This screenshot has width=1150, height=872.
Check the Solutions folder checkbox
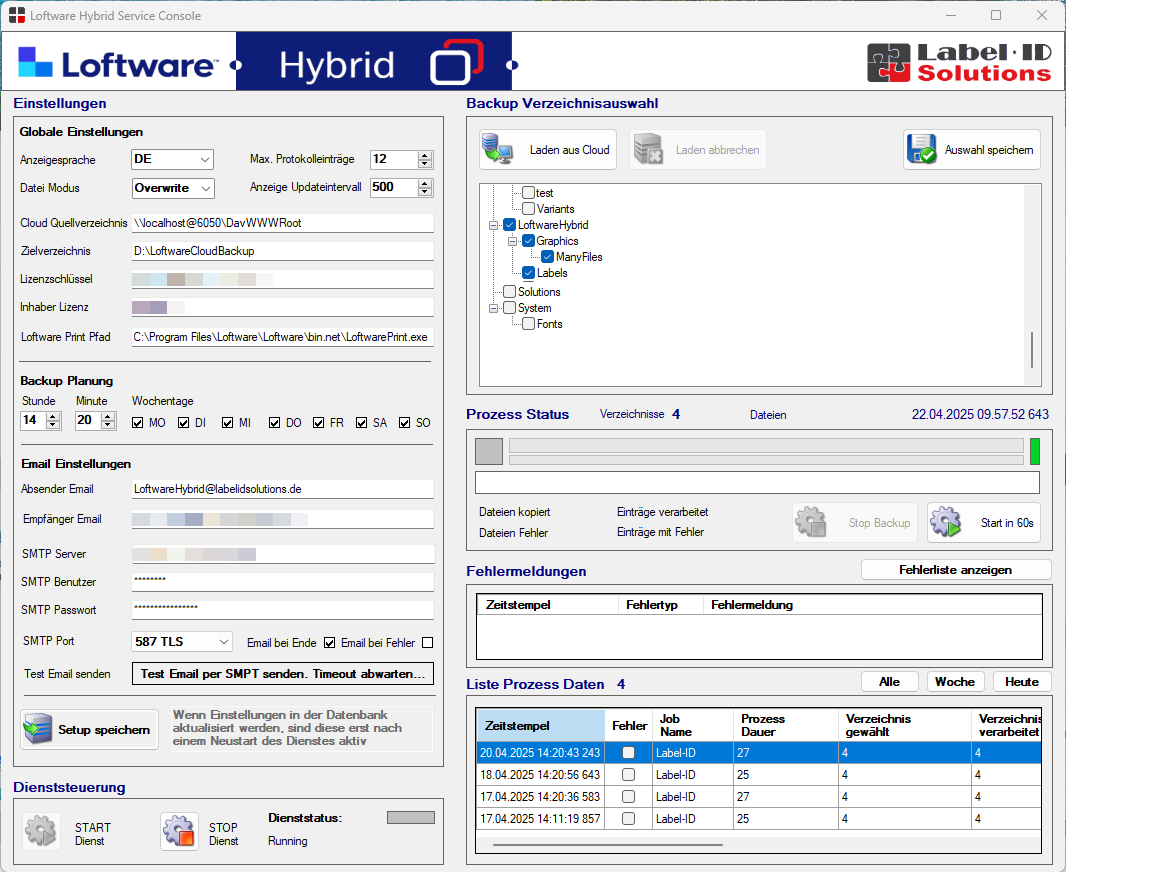(x=510, y=291)
